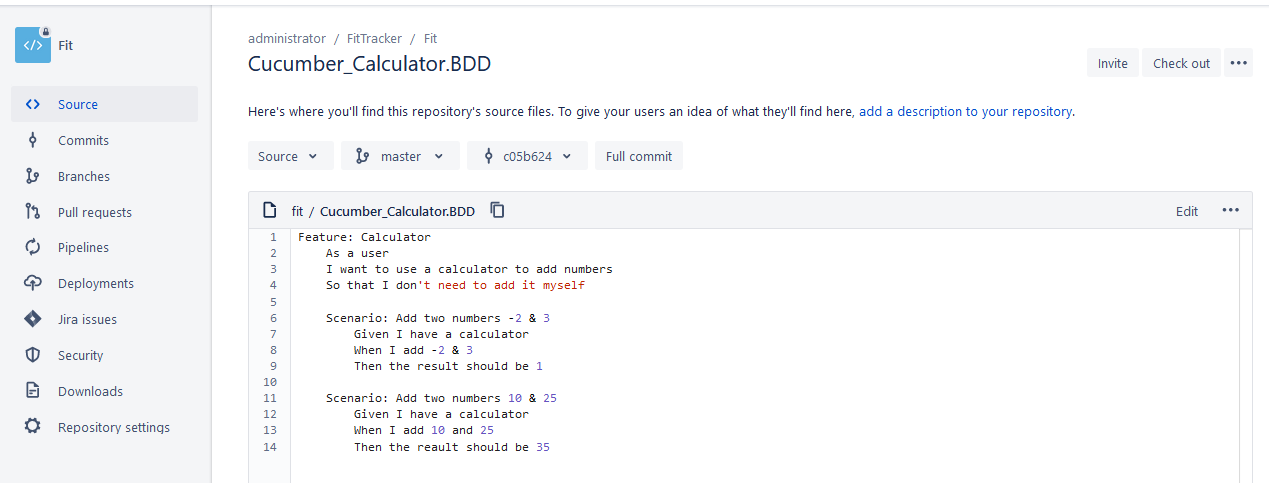Click line number 14 in code gutter
1269x483 pixels.
(270, 447)
